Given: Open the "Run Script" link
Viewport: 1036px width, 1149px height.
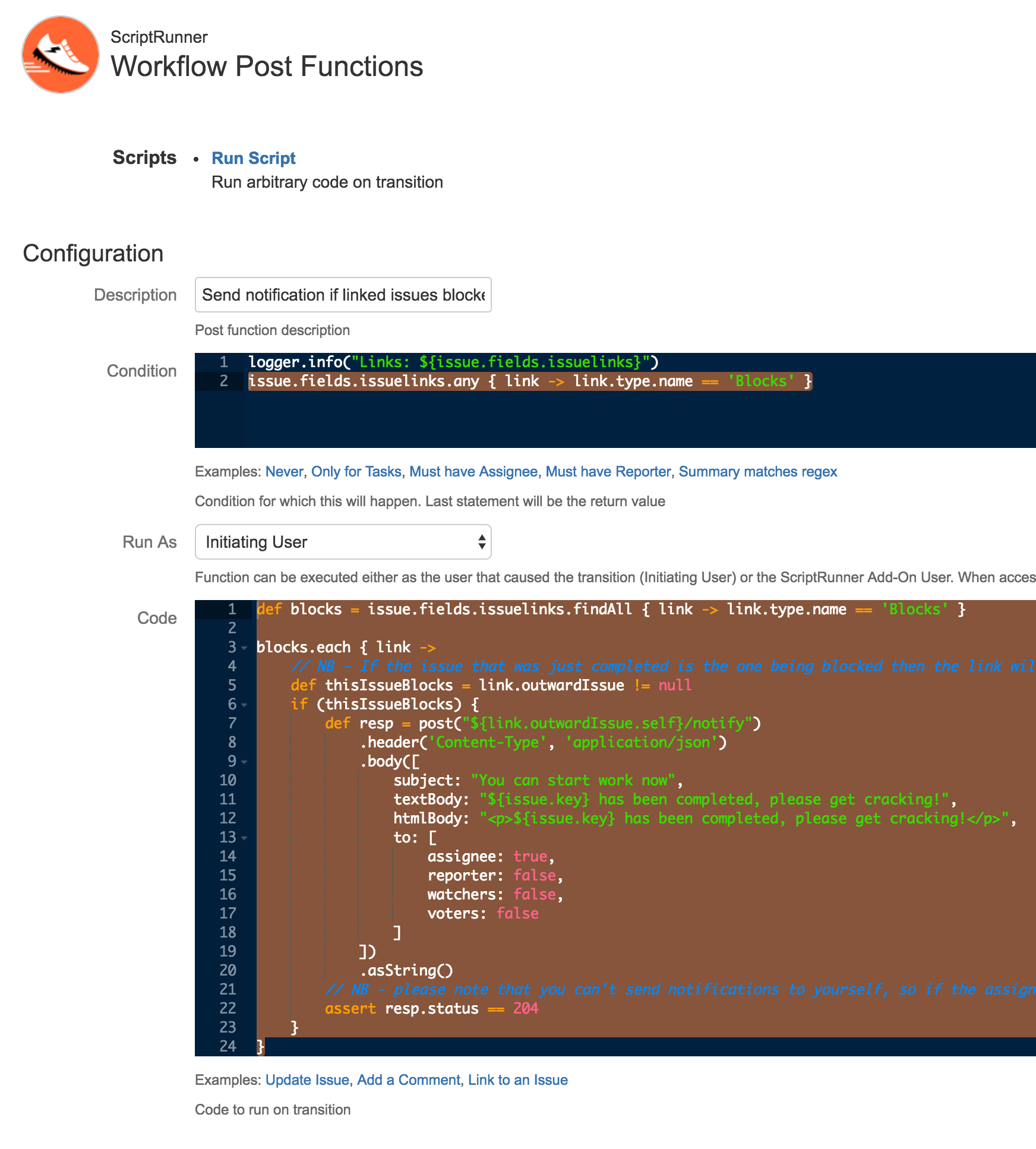Looking at the screenshot, I should pos(253,158).
